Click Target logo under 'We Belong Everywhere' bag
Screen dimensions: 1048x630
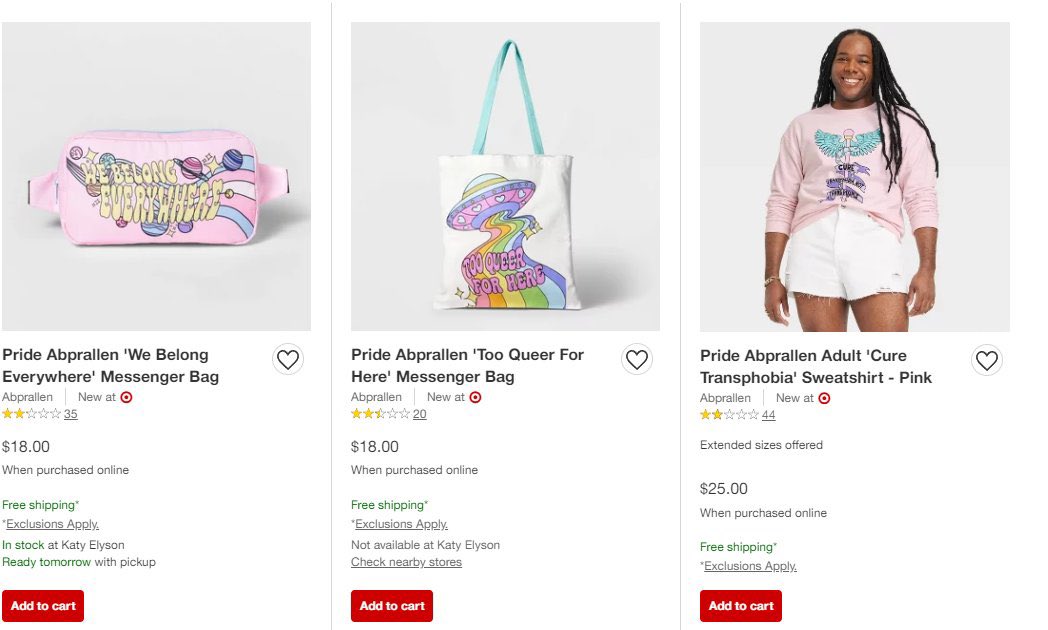[126, 397]
